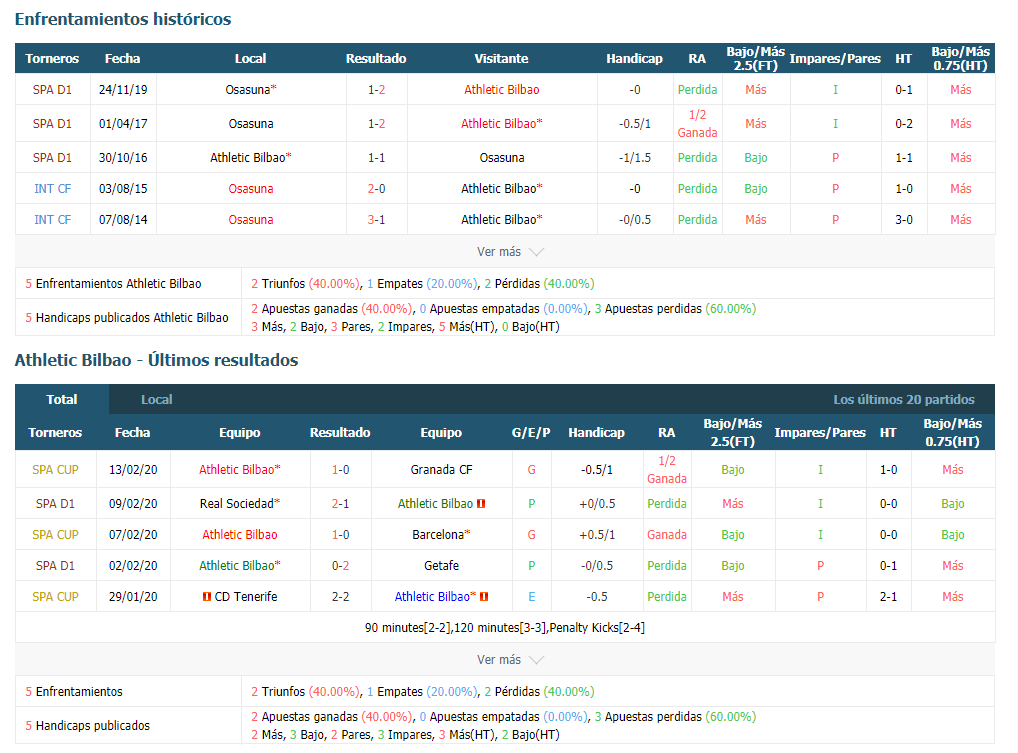The height and width of the screenshot is (753, 1018).
Task: Click handicap -0.5 in the CD Tenerife row
Action: pos(597,597)
